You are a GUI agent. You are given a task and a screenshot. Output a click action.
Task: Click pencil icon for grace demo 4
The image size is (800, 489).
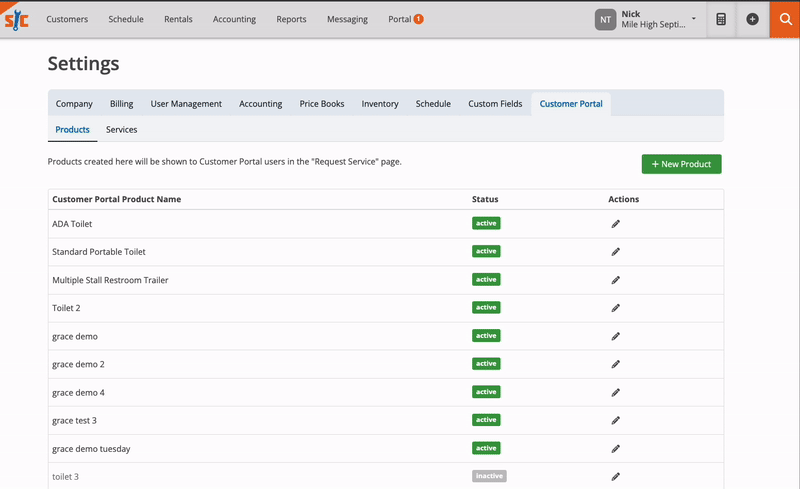[x=616, y=393]
